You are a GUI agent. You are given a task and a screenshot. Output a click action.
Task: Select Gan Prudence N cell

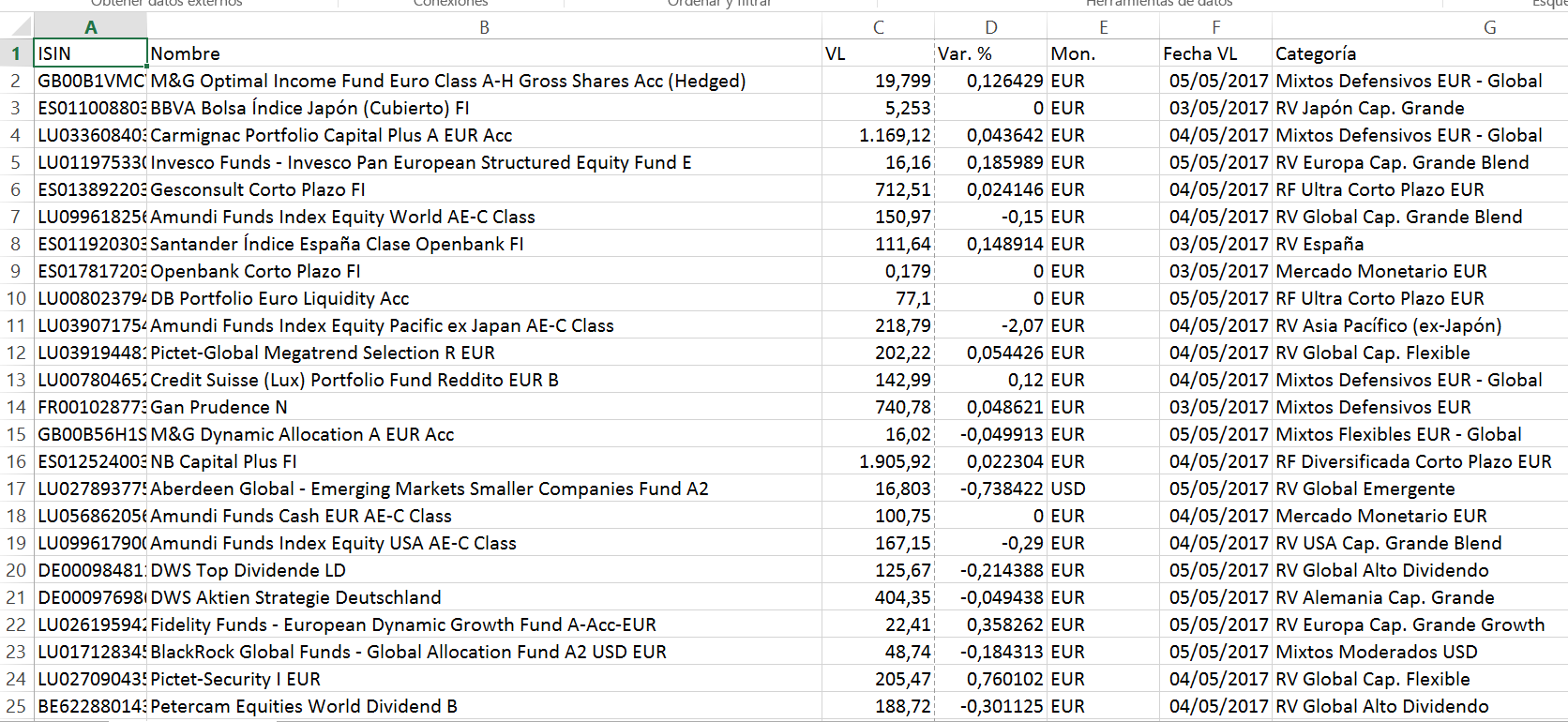[485, 407]
